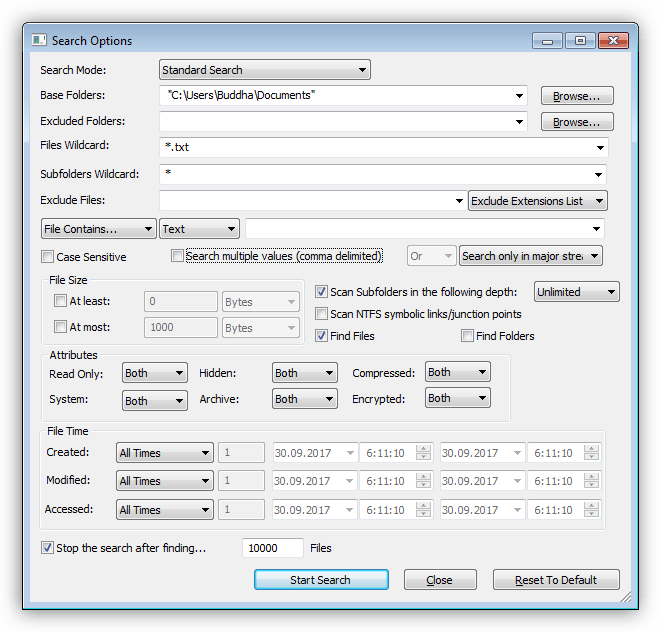Click Browse button for Base Folders
Viewport: 661px width, 632px height.
point(577,96)
